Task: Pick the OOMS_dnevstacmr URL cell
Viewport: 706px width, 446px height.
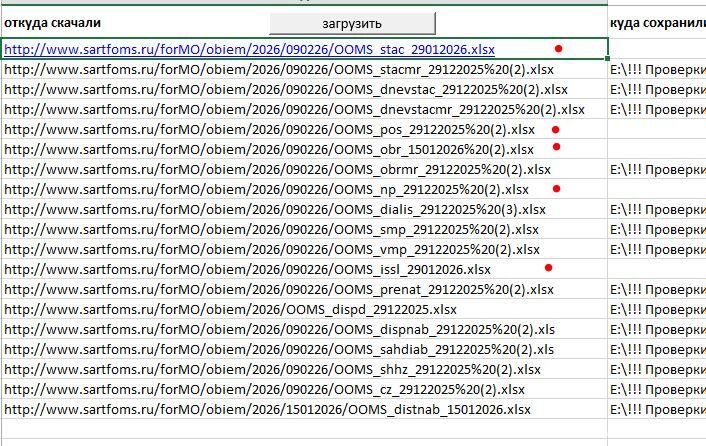Action: pyautogui.click(x=295, y=110)
